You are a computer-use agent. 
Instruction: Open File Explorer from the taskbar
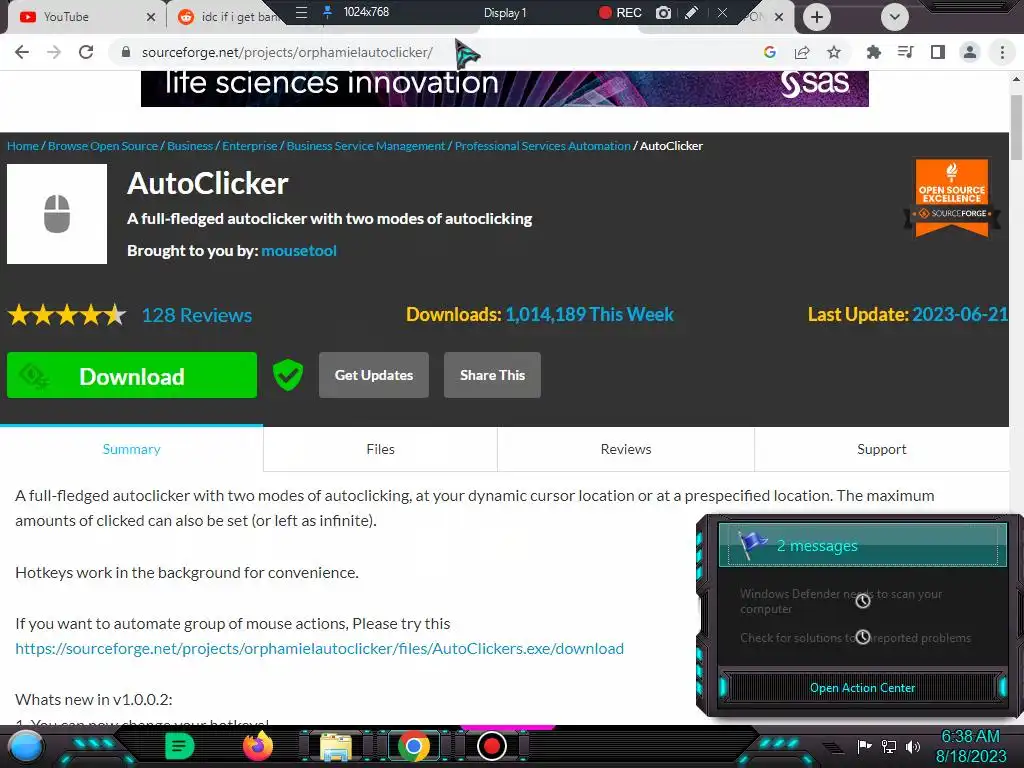(x=336, y=747)
